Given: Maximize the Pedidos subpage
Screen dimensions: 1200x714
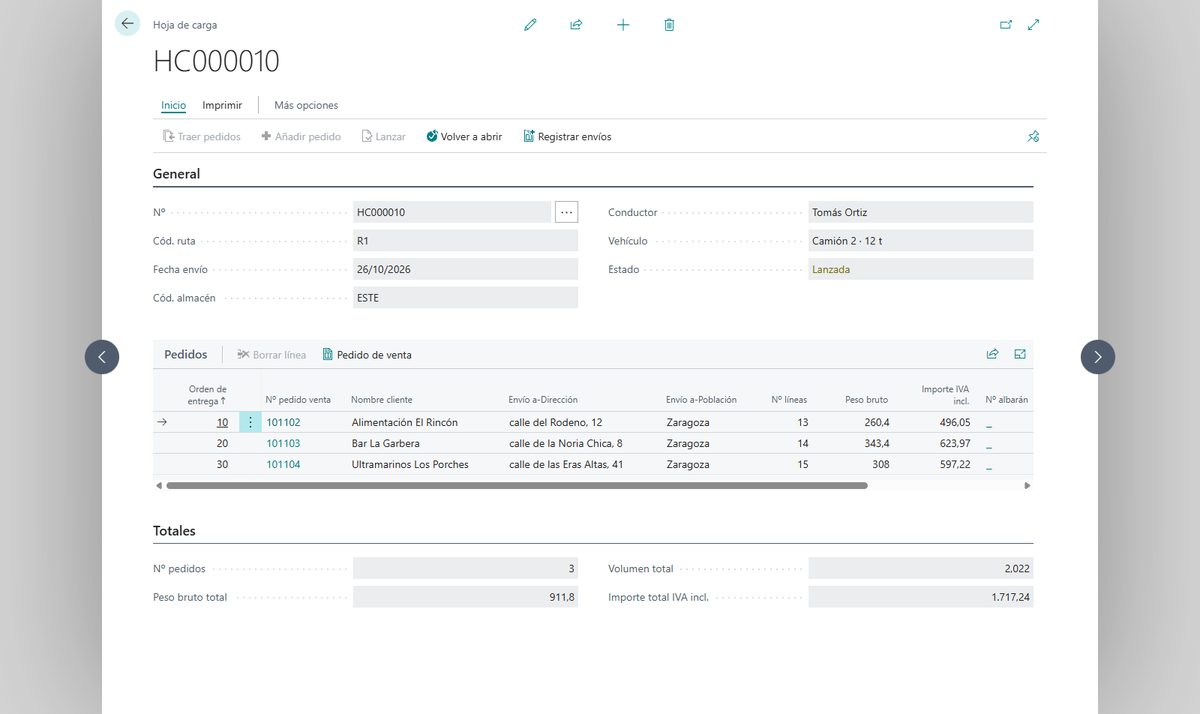Looking at the screenshot, I should click(x=1020, y=354).
